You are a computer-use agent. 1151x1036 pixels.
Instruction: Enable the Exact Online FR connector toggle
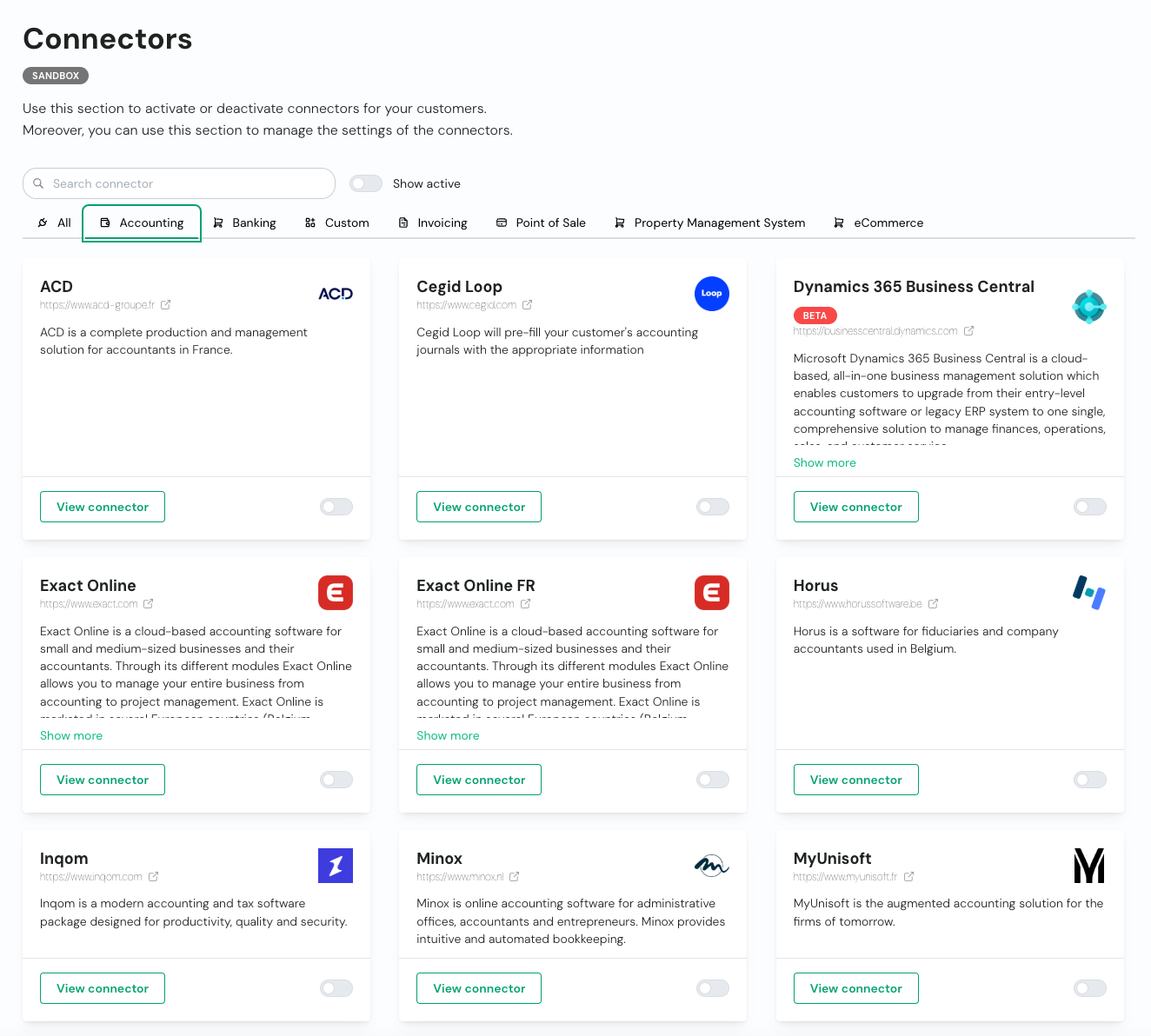coord(713,780)
